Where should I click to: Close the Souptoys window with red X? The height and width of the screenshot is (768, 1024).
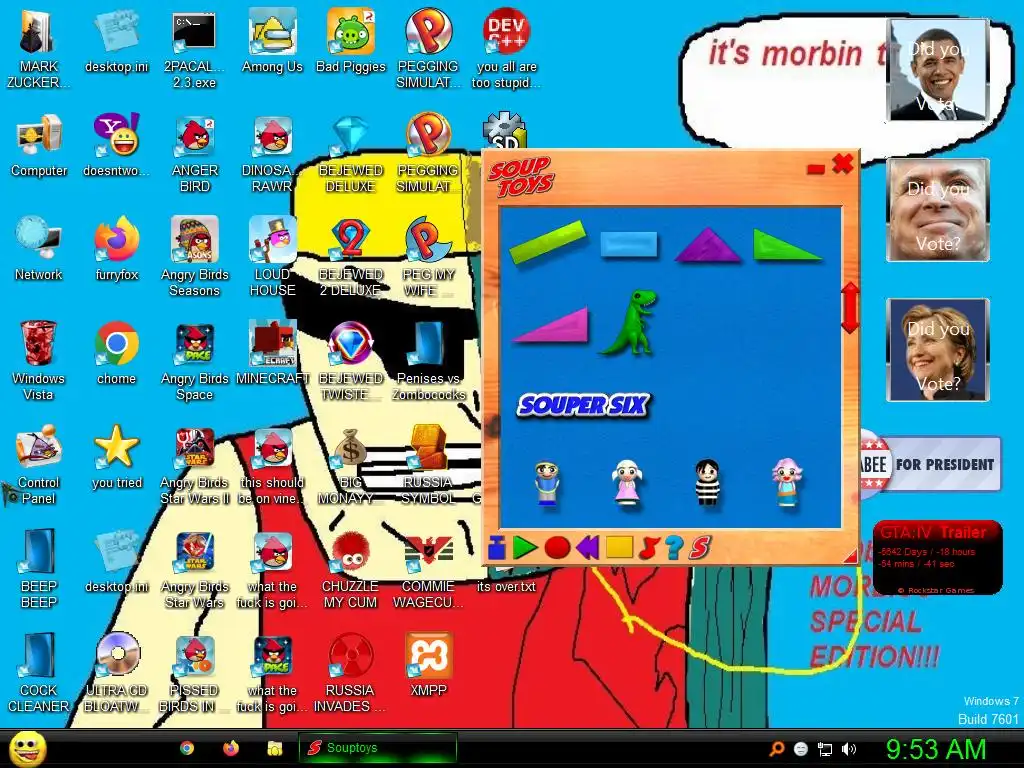pos(843,164)
